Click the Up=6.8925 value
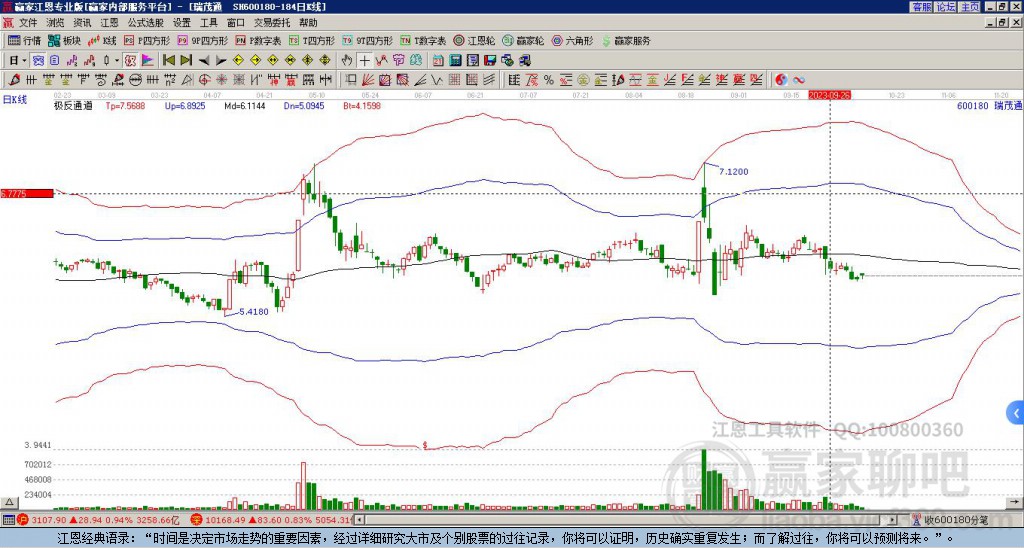The height and width of the screenshot is (548, 1024). 185,106
